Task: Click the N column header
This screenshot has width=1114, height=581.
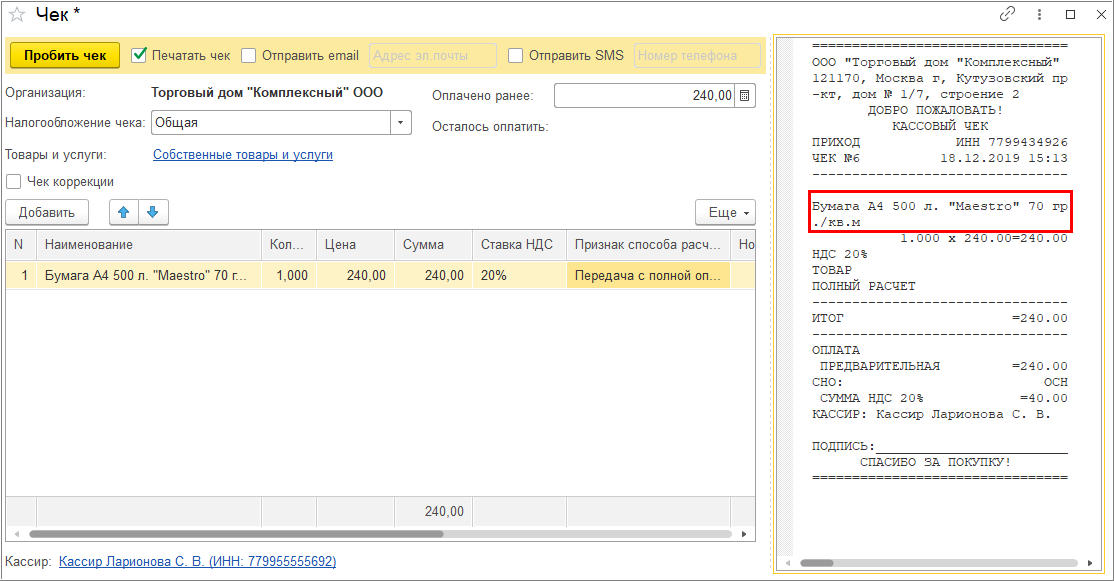Action: click(x=21, y=244)
